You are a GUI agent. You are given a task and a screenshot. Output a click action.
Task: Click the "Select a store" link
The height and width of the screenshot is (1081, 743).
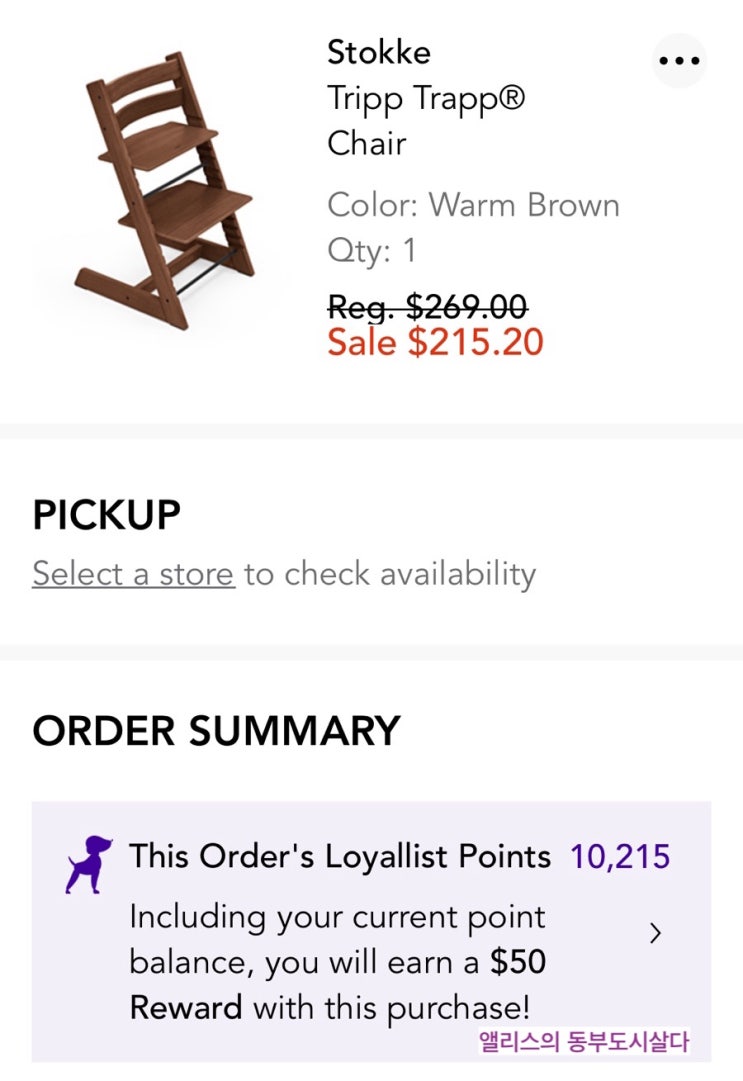tap(133, 574)
